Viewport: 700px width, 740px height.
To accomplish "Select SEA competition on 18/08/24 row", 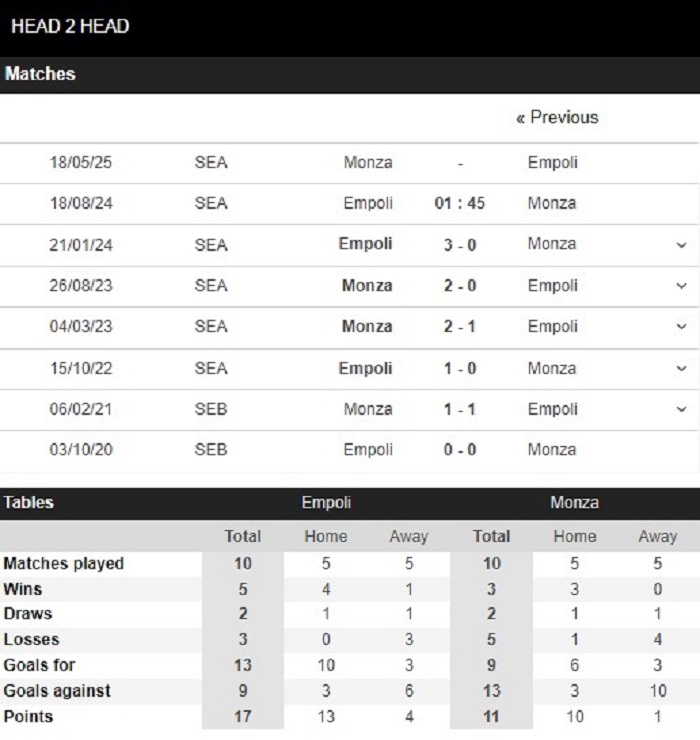I will point(211,203).
